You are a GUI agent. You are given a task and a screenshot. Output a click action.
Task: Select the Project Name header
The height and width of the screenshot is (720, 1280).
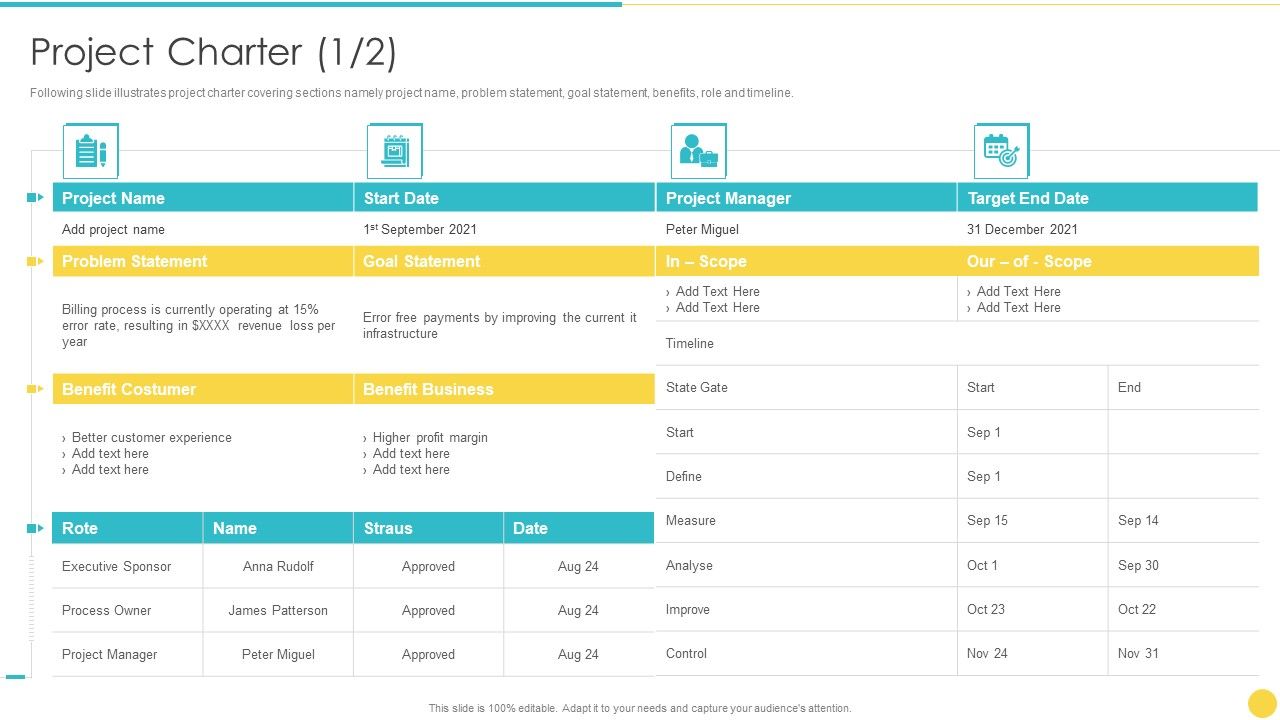click(x=203, y=198)
